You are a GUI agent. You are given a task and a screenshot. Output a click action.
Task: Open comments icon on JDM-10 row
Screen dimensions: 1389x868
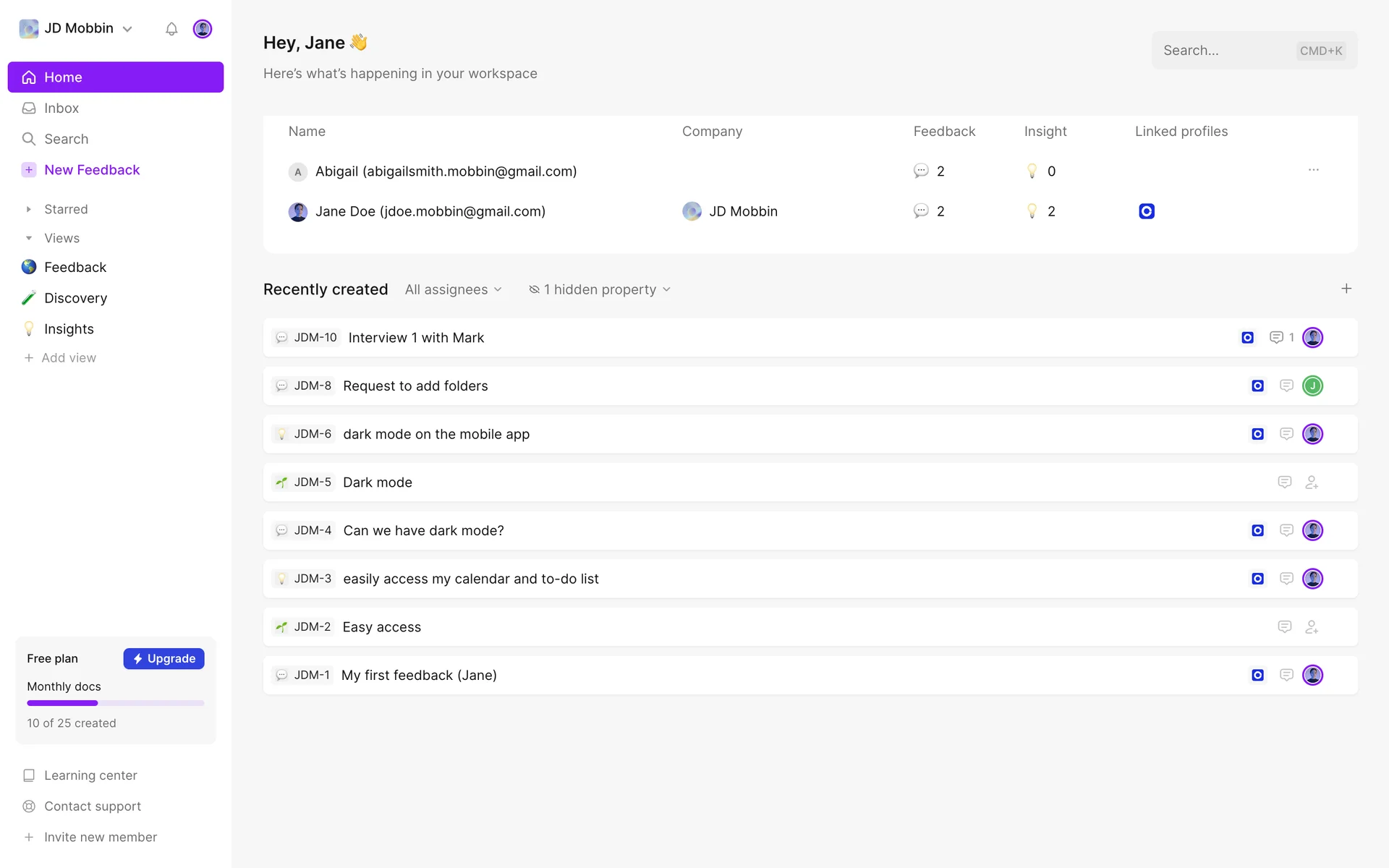click(x=1276, y=338)
